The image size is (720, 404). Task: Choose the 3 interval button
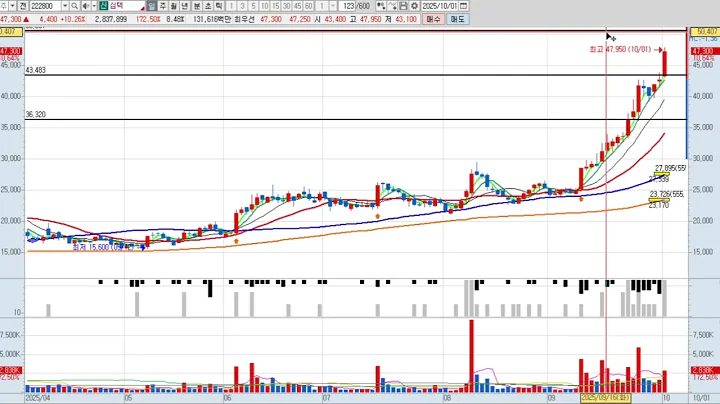[x=242, y=6]
